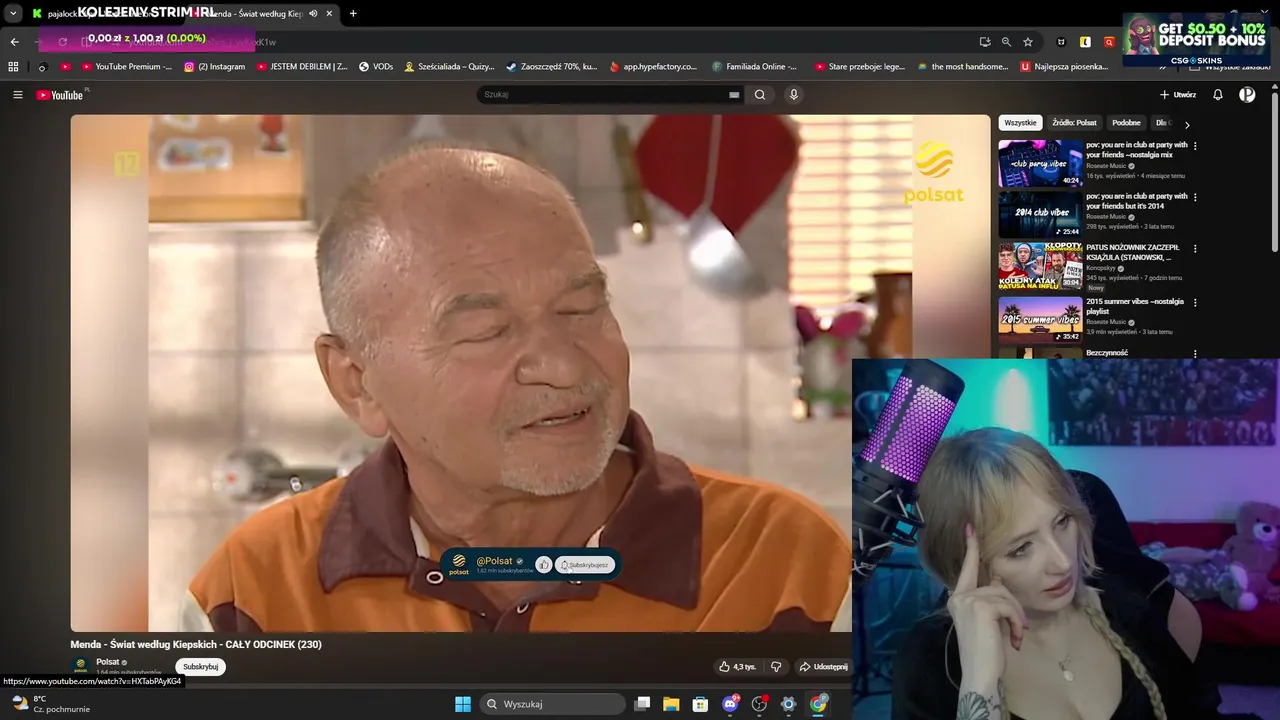Open the Windows Start menu
Image resolution: width=1280 pixels, height=720 pixels.
click(463, 704)
